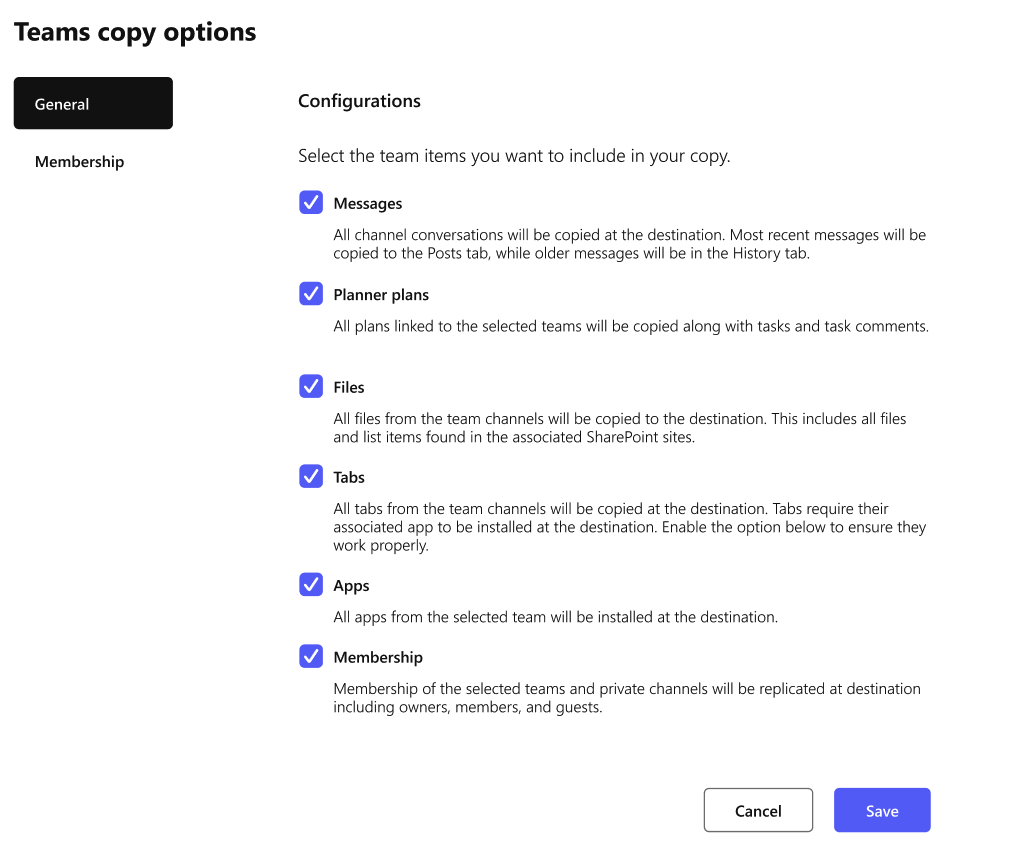This screenshot has width=1012, height=849.
Task: Click the 'All files from the team' description
Action: [620, 428]
